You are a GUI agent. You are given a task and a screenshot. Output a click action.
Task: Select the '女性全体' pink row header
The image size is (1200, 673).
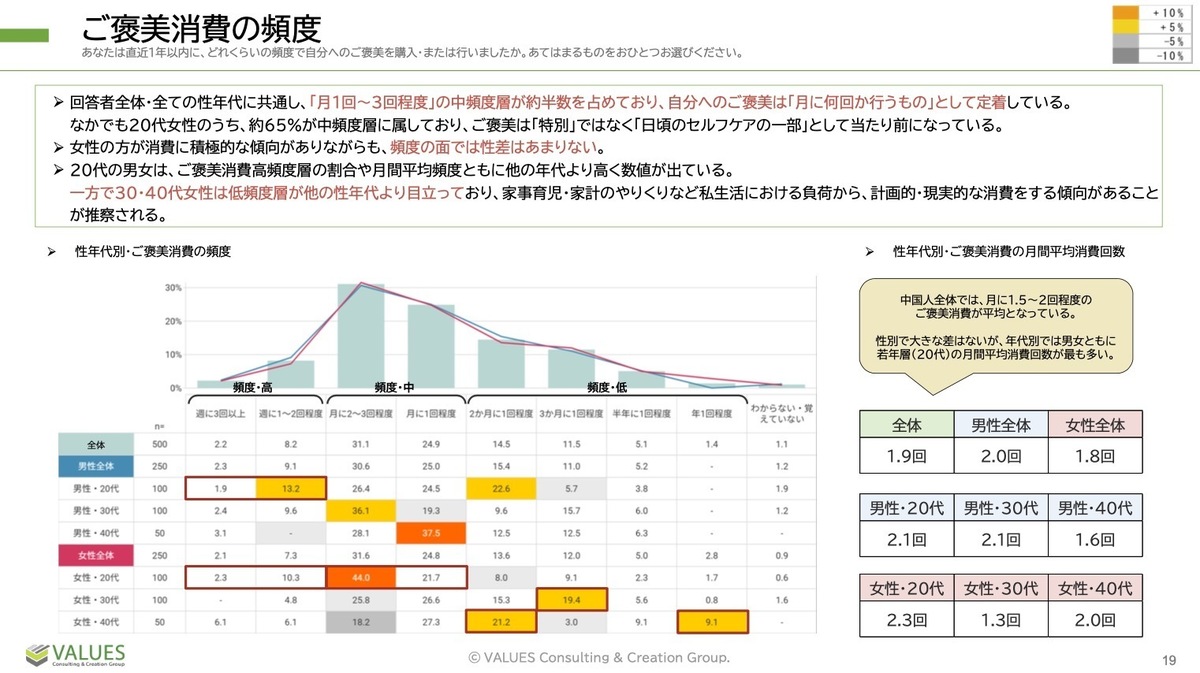click(x=97, y=554)
